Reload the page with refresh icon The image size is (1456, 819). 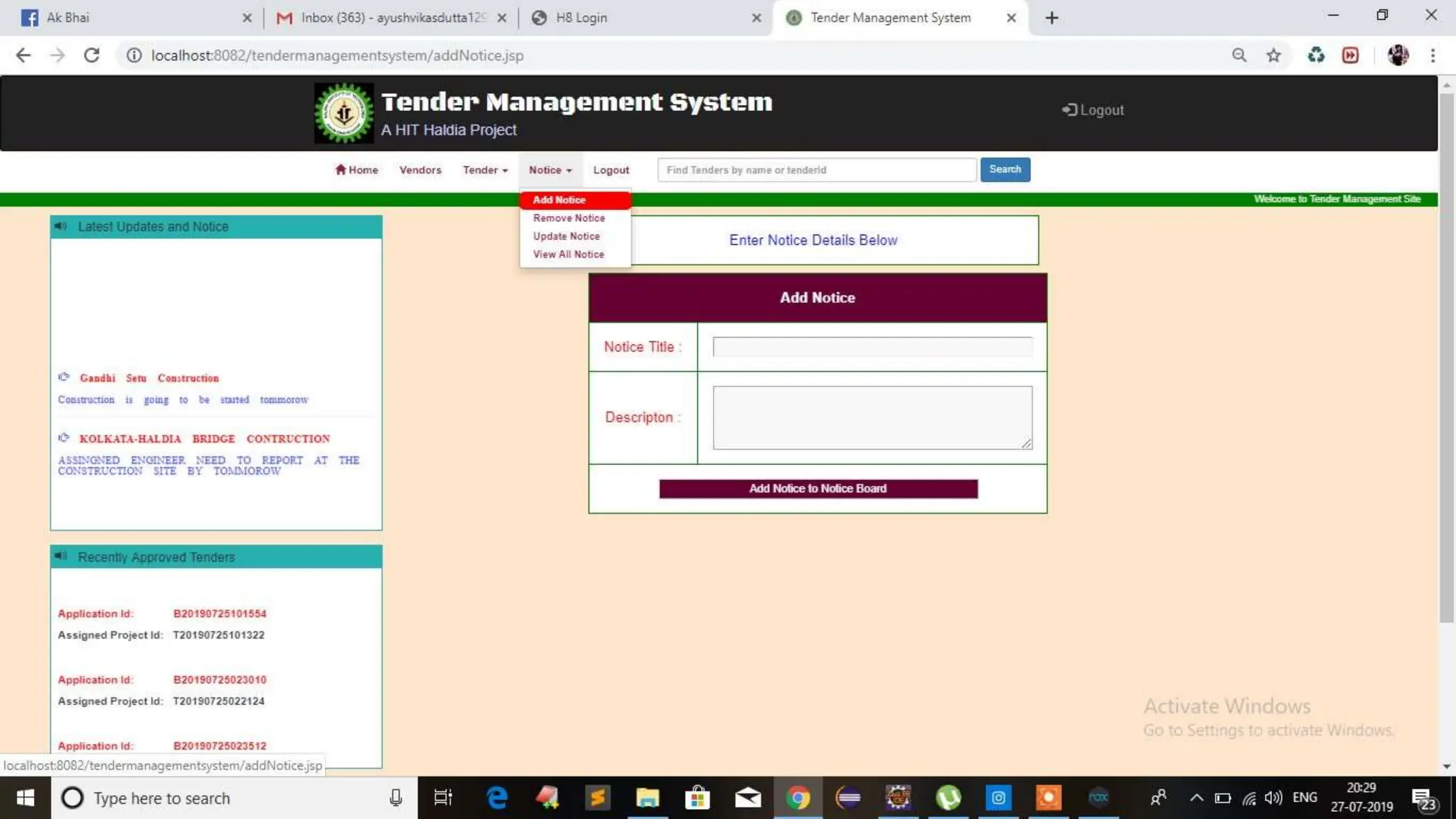pos(91,55)
